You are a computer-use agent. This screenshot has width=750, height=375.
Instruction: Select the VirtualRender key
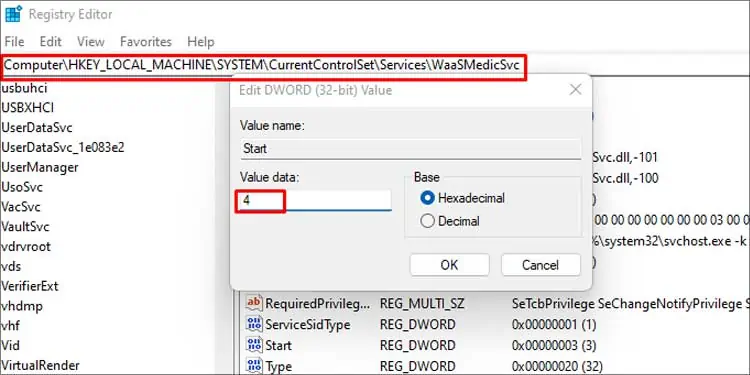(x=40, y=365)
